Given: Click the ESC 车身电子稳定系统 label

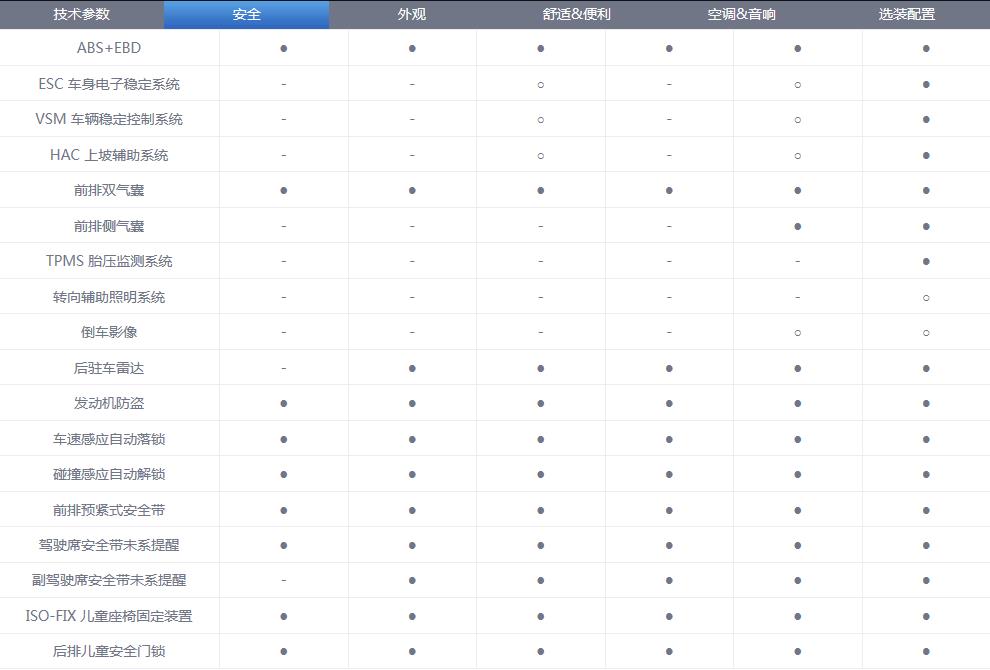Looking at the screenshot, I should [x=109, y=84].
